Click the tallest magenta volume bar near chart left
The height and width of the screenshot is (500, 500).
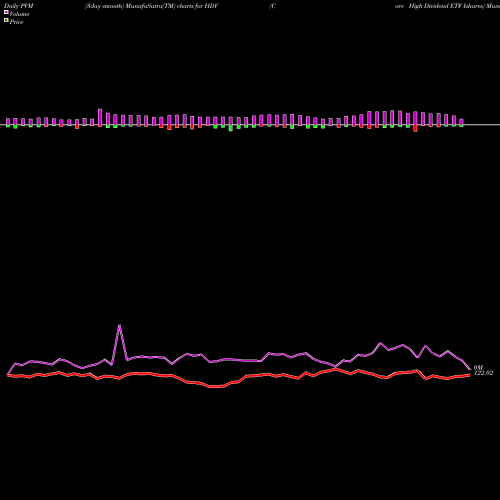click(100, 117)
